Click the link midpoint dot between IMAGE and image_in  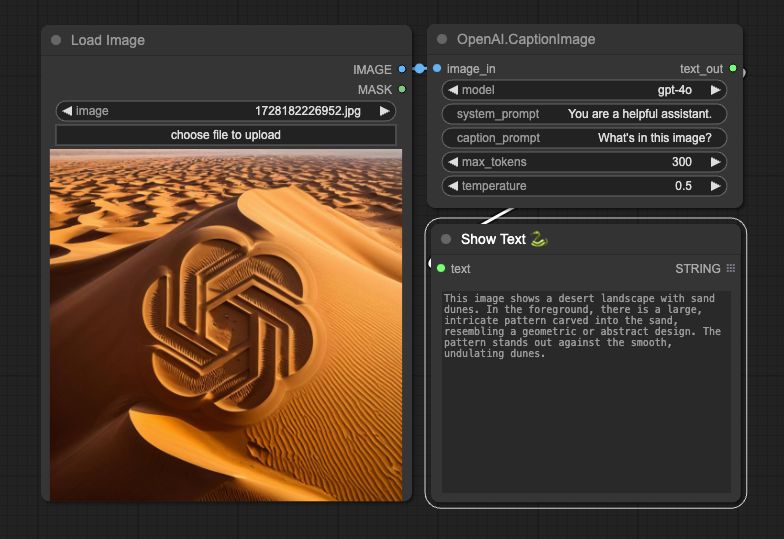[419, 68]
